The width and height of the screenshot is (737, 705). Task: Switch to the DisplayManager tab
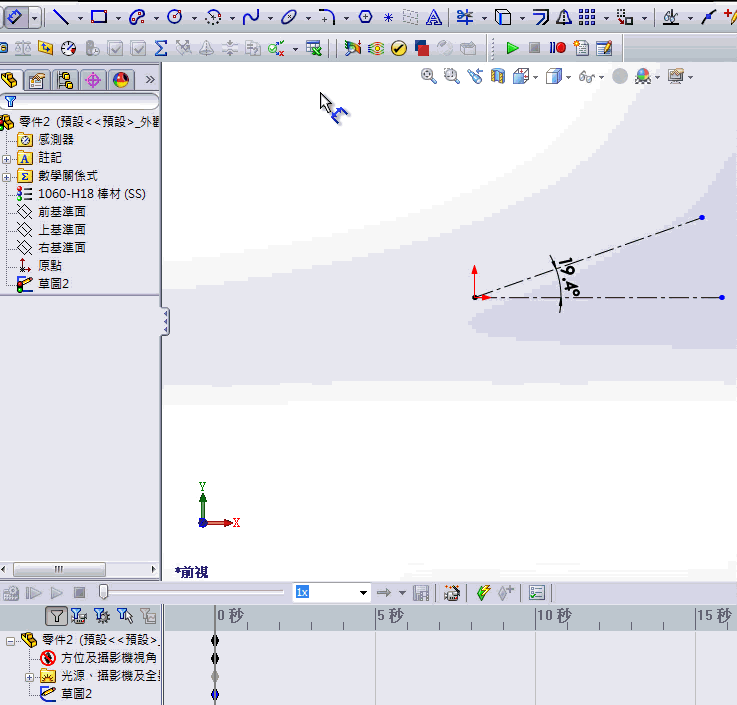(x=121, y=80)
